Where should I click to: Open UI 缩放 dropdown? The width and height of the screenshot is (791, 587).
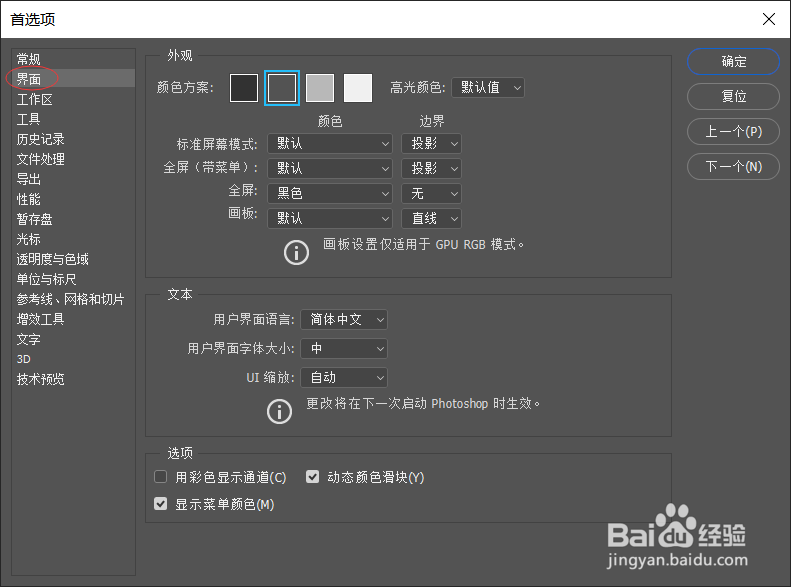pyautogui.click(x=344, y=378)
